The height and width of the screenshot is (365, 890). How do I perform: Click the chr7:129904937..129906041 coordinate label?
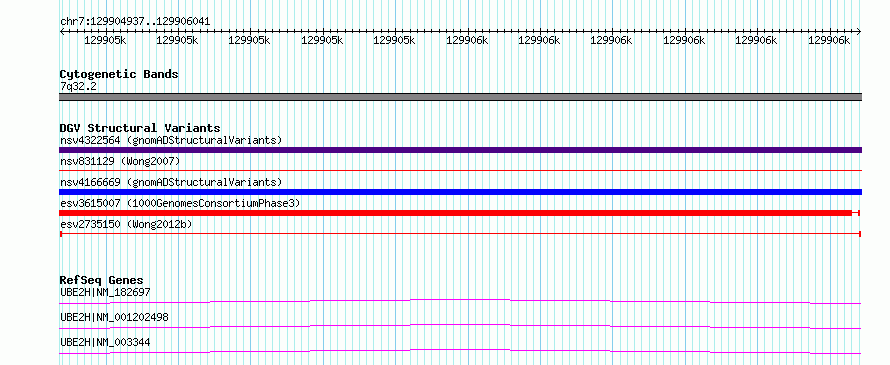pyautogui.click(x=135, y=22)
